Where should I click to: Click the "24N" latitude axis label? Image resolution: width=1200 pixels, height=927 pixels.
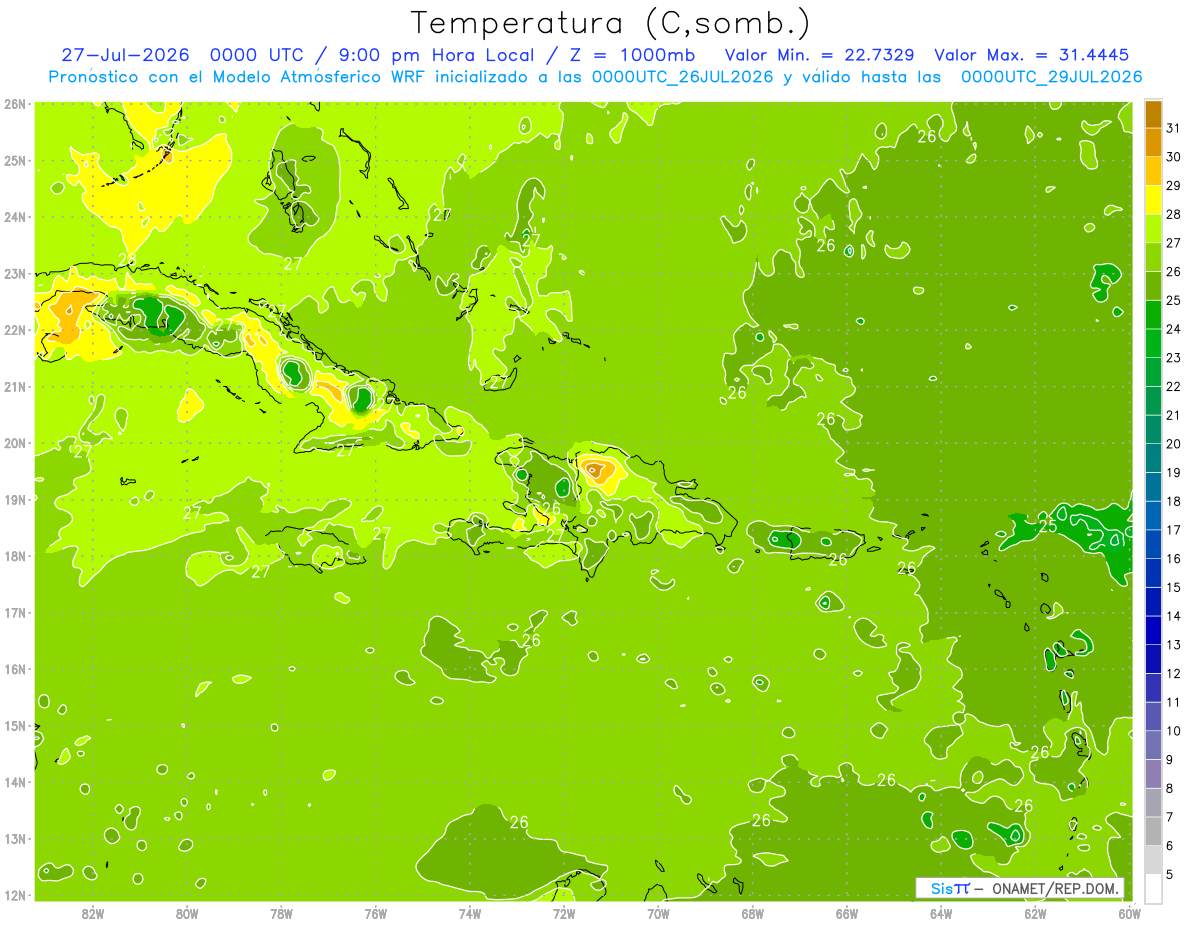point(15,217)
